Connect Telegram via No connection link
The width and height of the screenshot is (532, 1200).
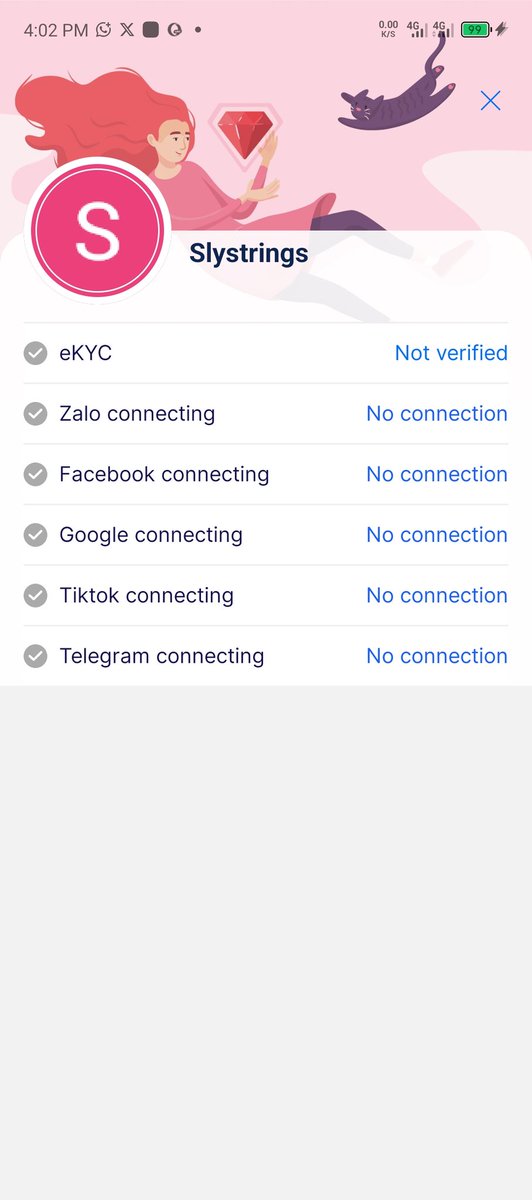(437, 656)
